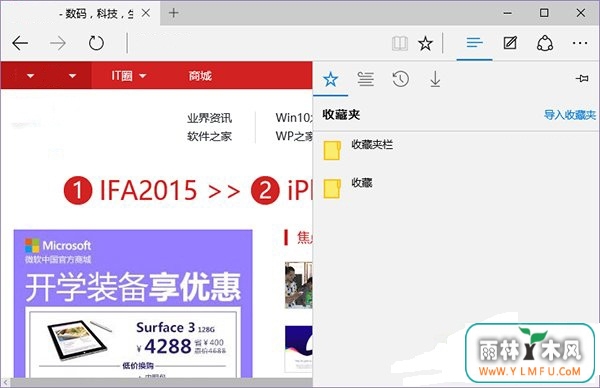Click the 低价换购 text in the ad
Screen dimensions: 600x388
[138, 366]
